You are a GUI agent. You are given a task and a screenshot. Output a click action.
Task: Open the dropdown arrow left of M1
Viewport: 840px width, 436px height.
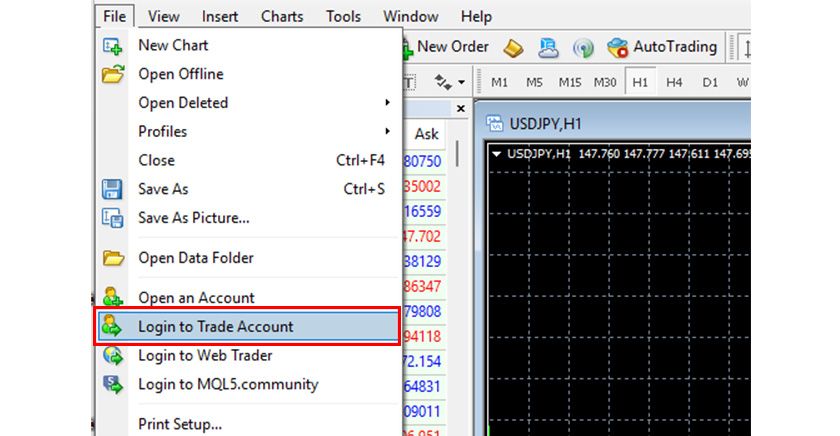[461, 82]
